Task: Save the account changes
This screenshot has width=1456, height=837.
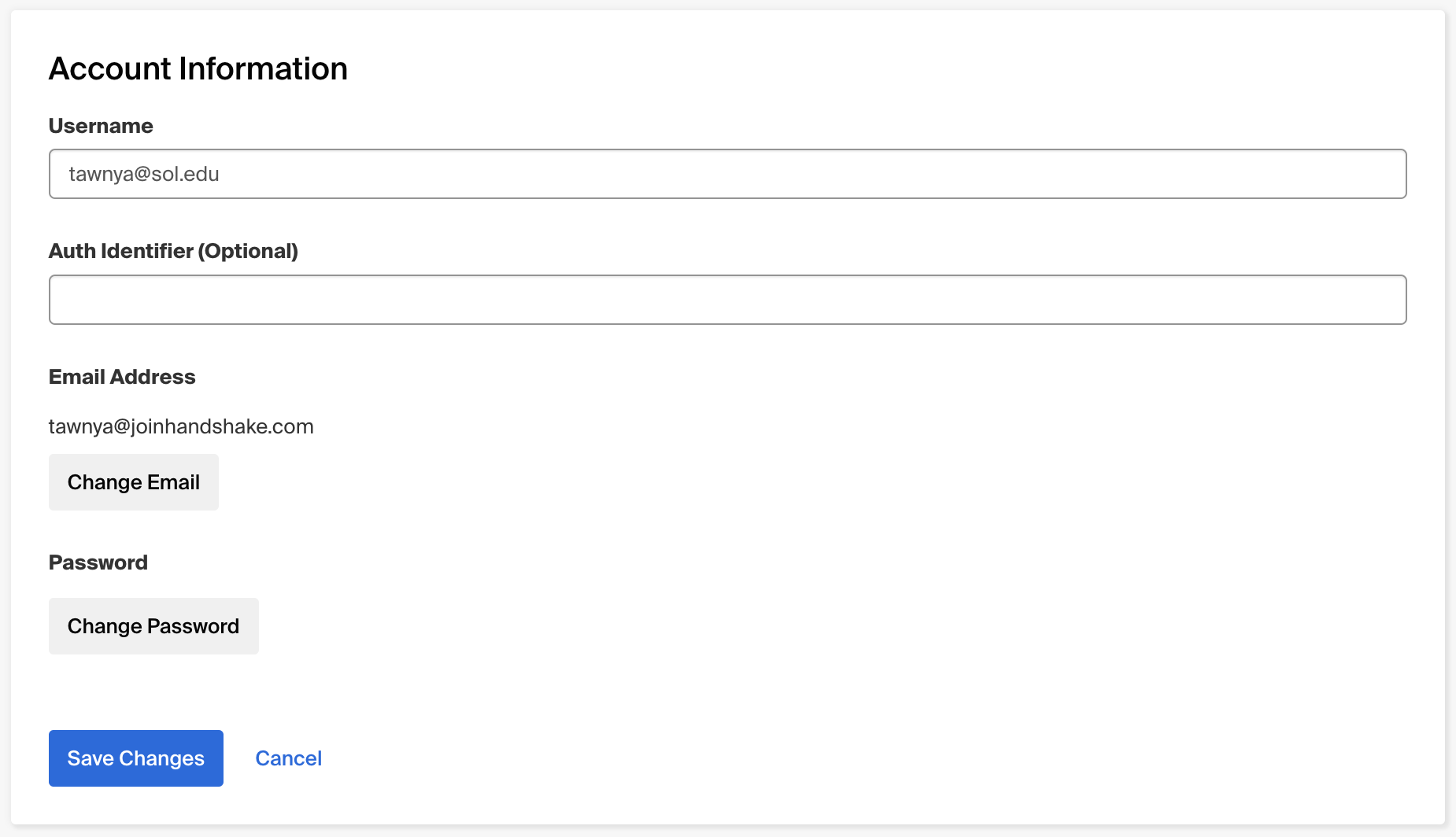Action: tap(136, 758)
